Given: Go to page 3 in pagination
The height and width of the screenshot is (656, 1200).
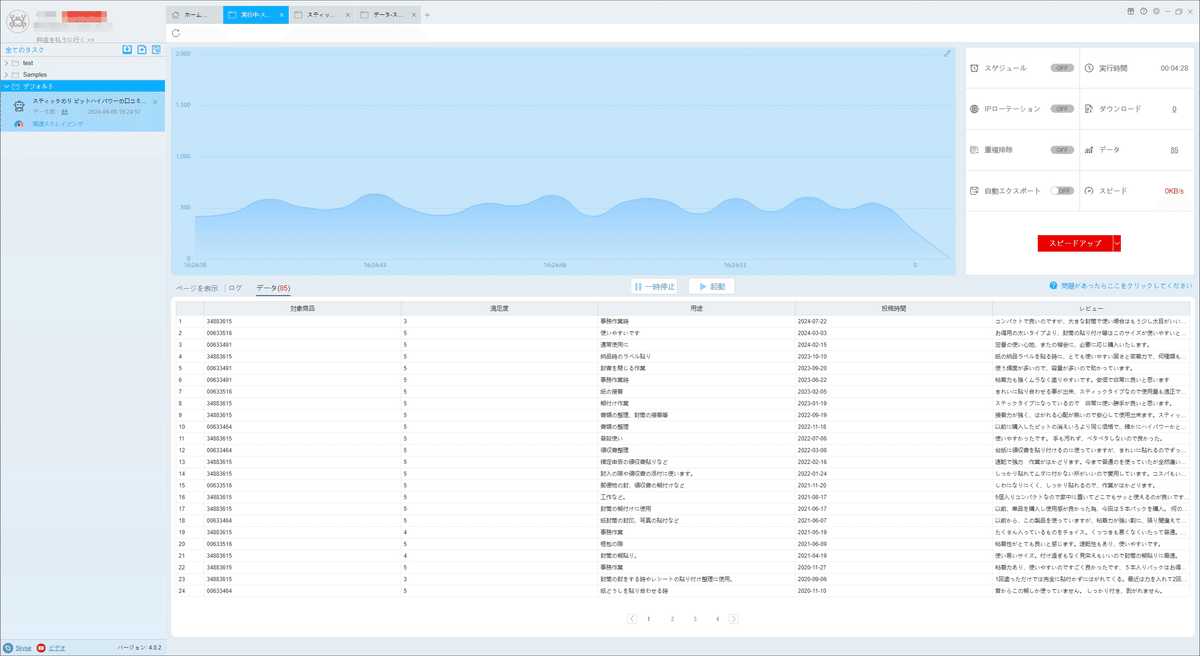Looking at the screenshot, I should (x=695, y=619).
